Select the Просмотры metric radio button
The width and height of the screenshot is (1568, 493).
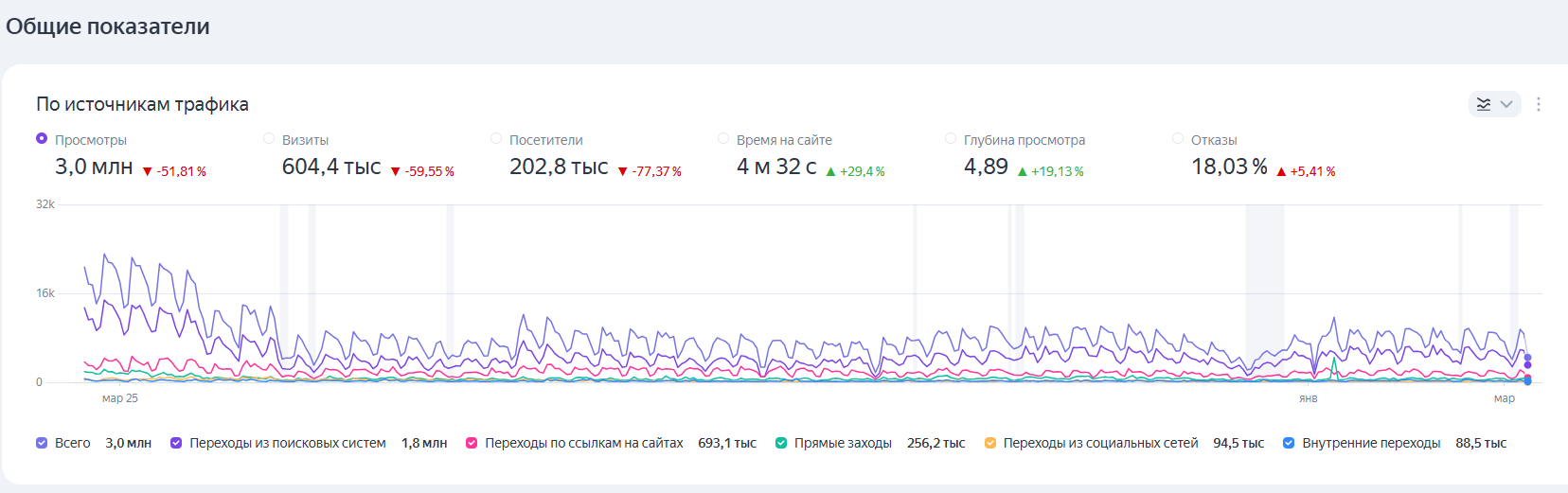[x=42, y=138]
